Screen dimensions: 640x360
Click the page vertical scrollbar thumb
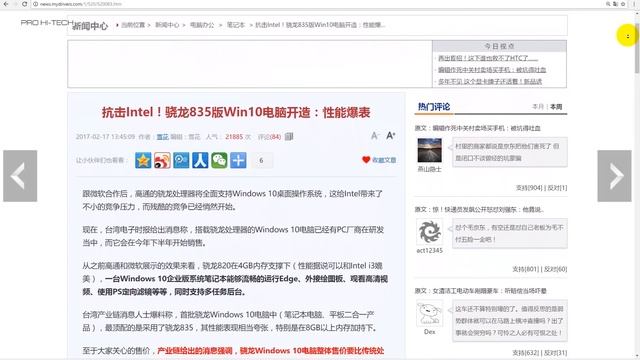(637, 48)
